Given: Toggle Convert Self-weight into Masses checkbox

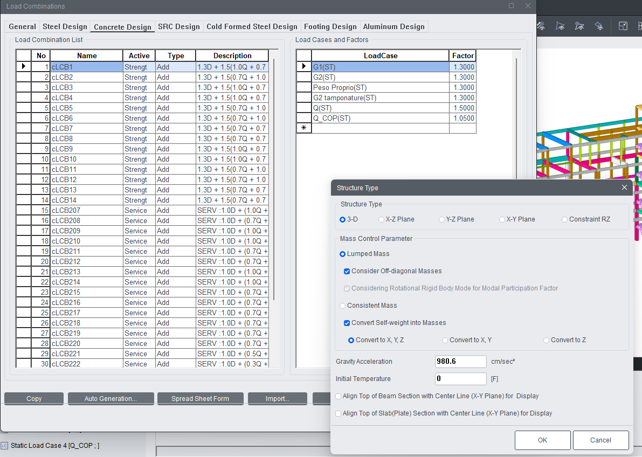Looking at the screenshot, I should tap(347, 323).
